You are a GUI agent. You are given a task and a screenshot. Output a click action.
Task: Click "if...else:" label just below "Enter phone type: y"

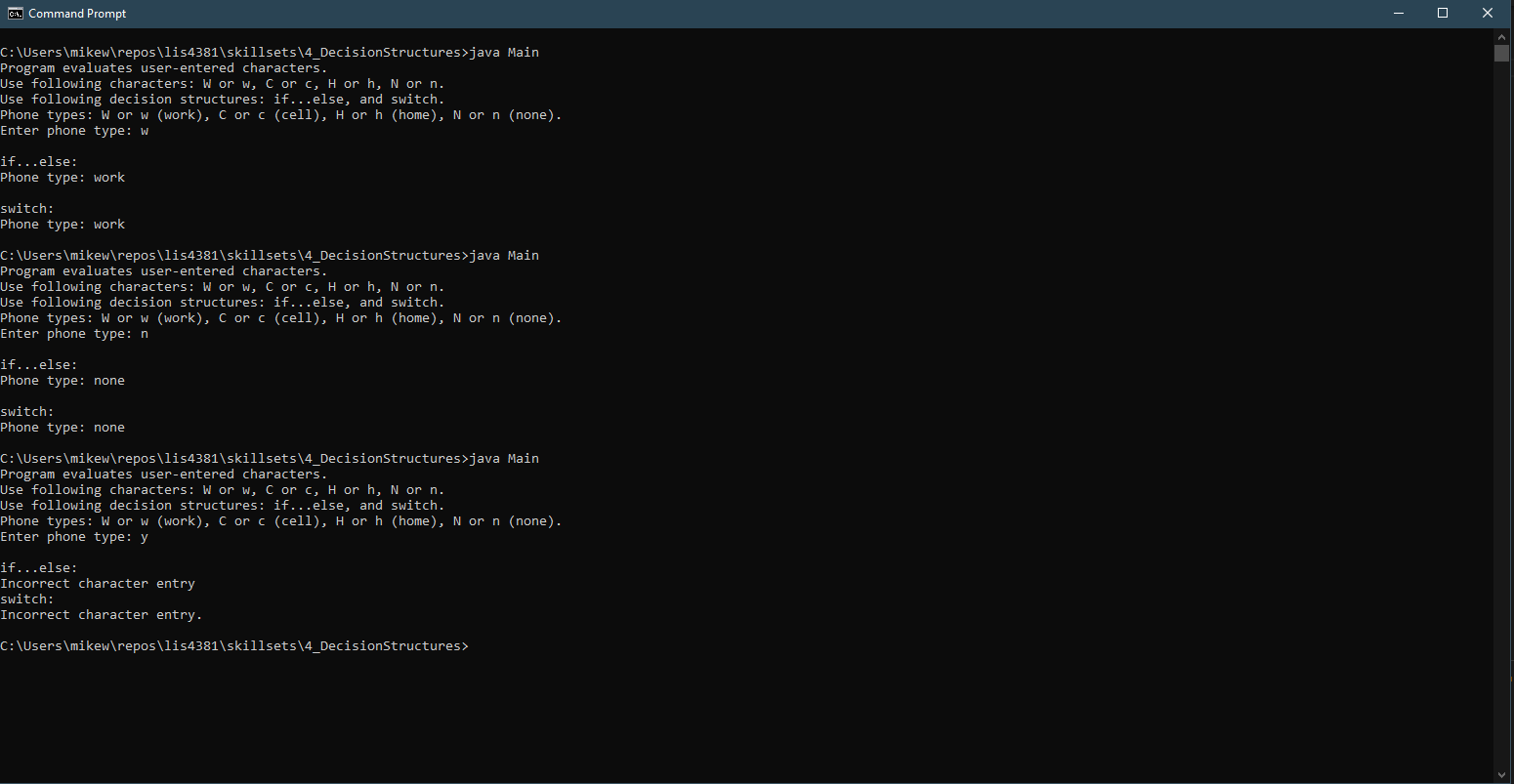[39, 568]
